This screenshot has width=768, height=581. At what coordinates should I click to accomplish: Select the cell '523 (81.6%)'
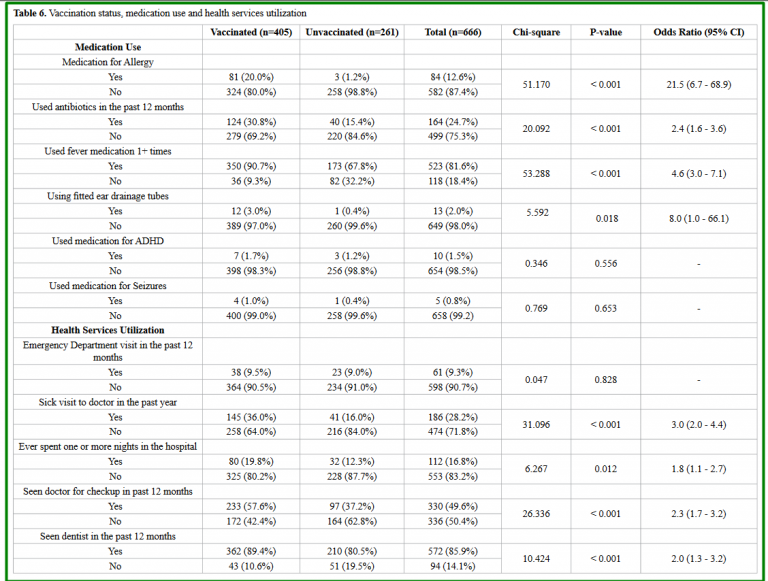coord(453,166)
